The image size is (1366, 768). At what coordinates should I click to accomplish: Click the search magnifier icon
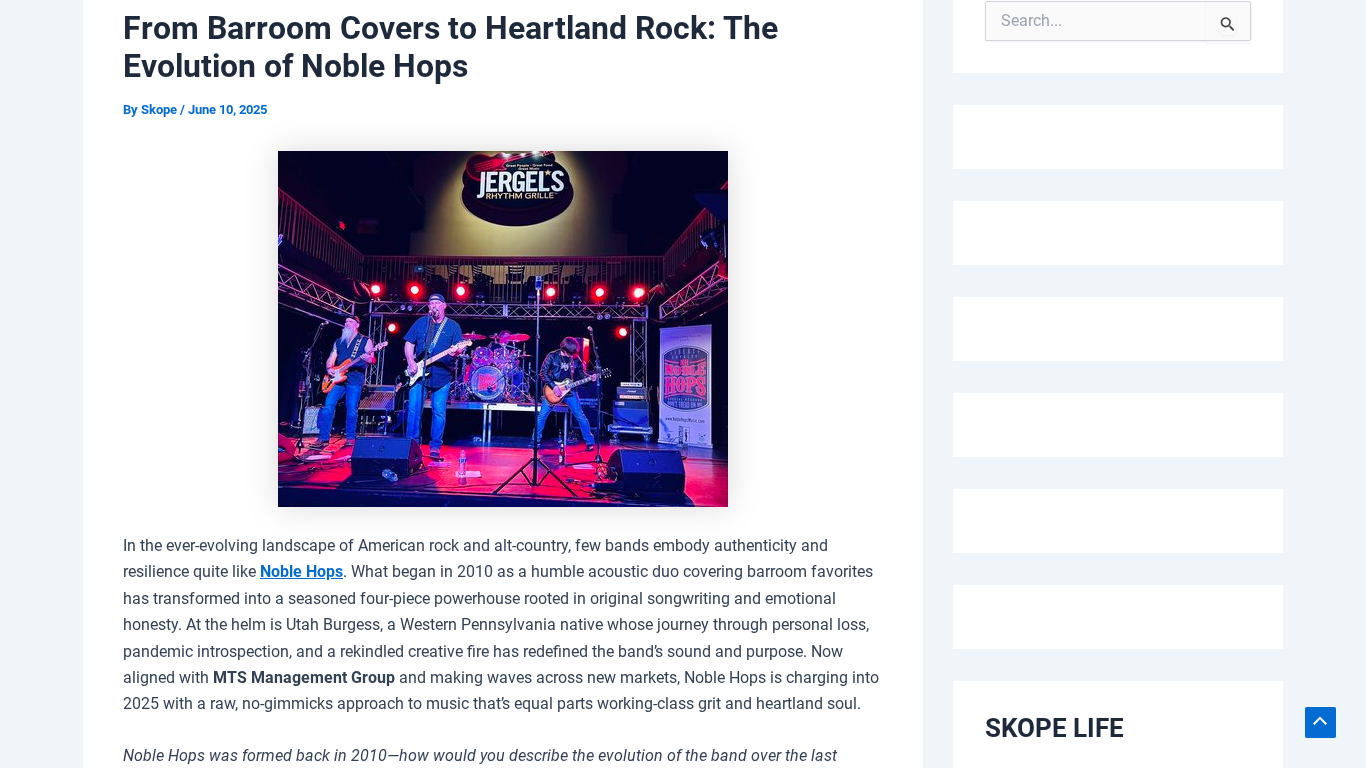pyautogui.click(x=1227, y=24)
